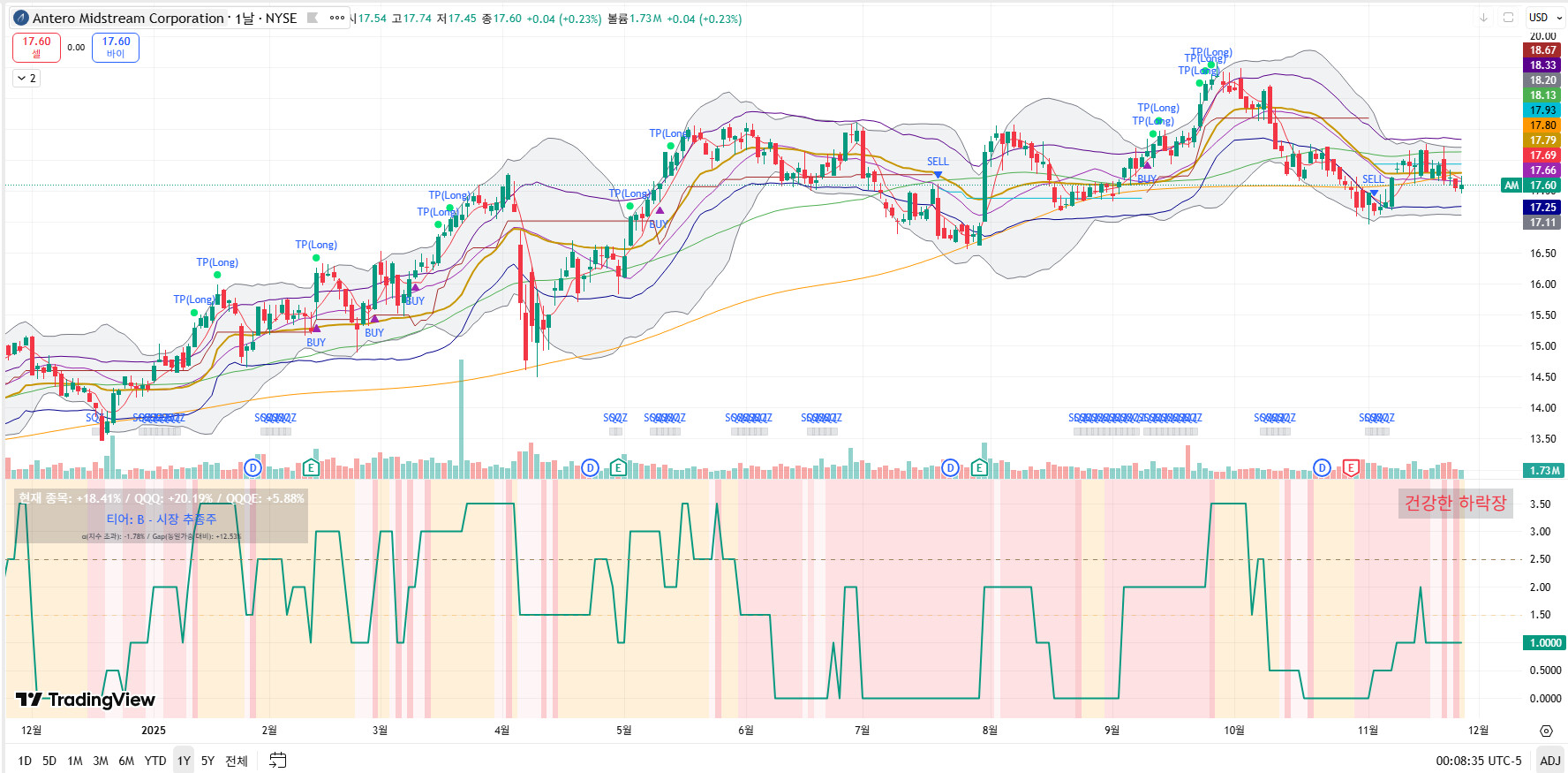1568x773 pixels.
Task: Select the 1M time range
Action: point(75,761)
